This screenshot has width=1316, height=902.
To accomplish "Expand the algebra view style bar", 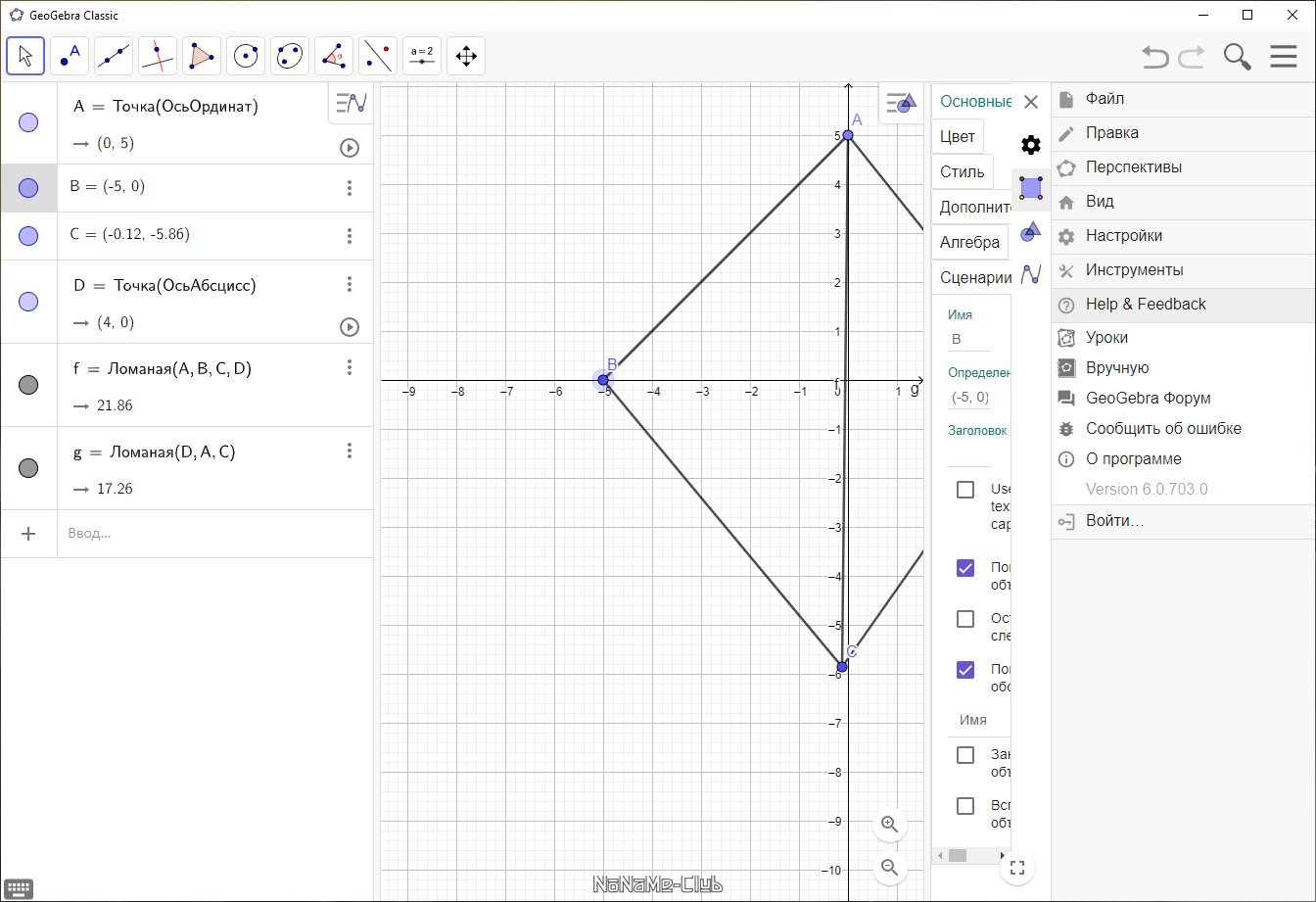I will (351, 103).
